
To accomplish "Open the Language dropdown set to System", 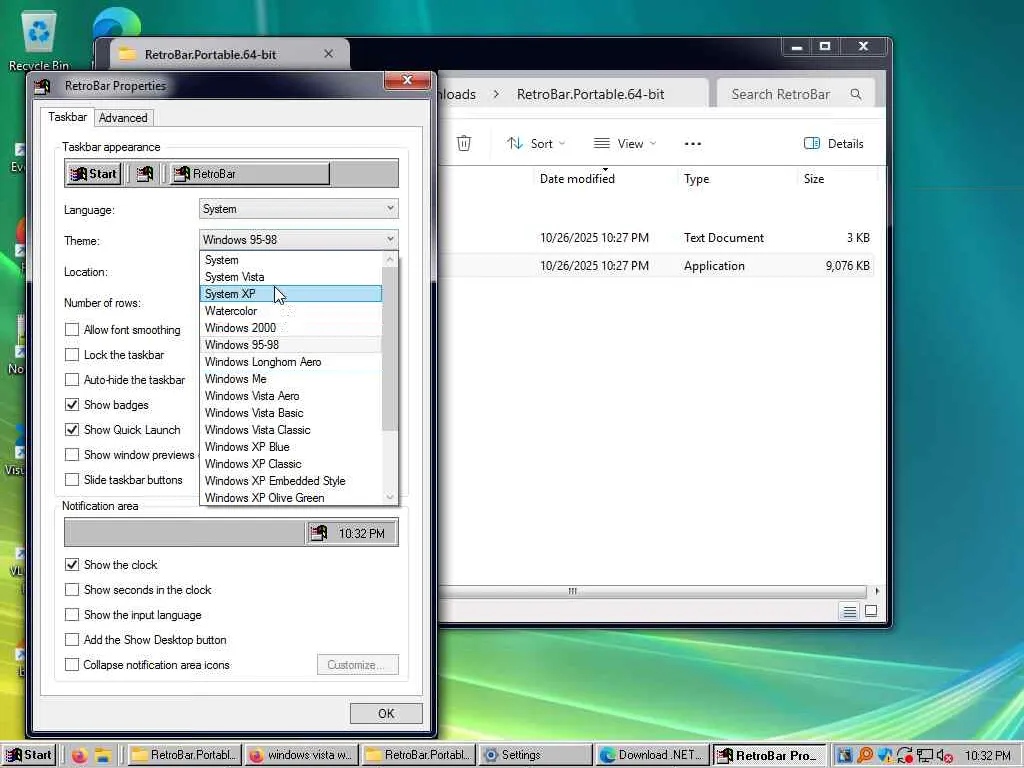I will tap(298, 209).
